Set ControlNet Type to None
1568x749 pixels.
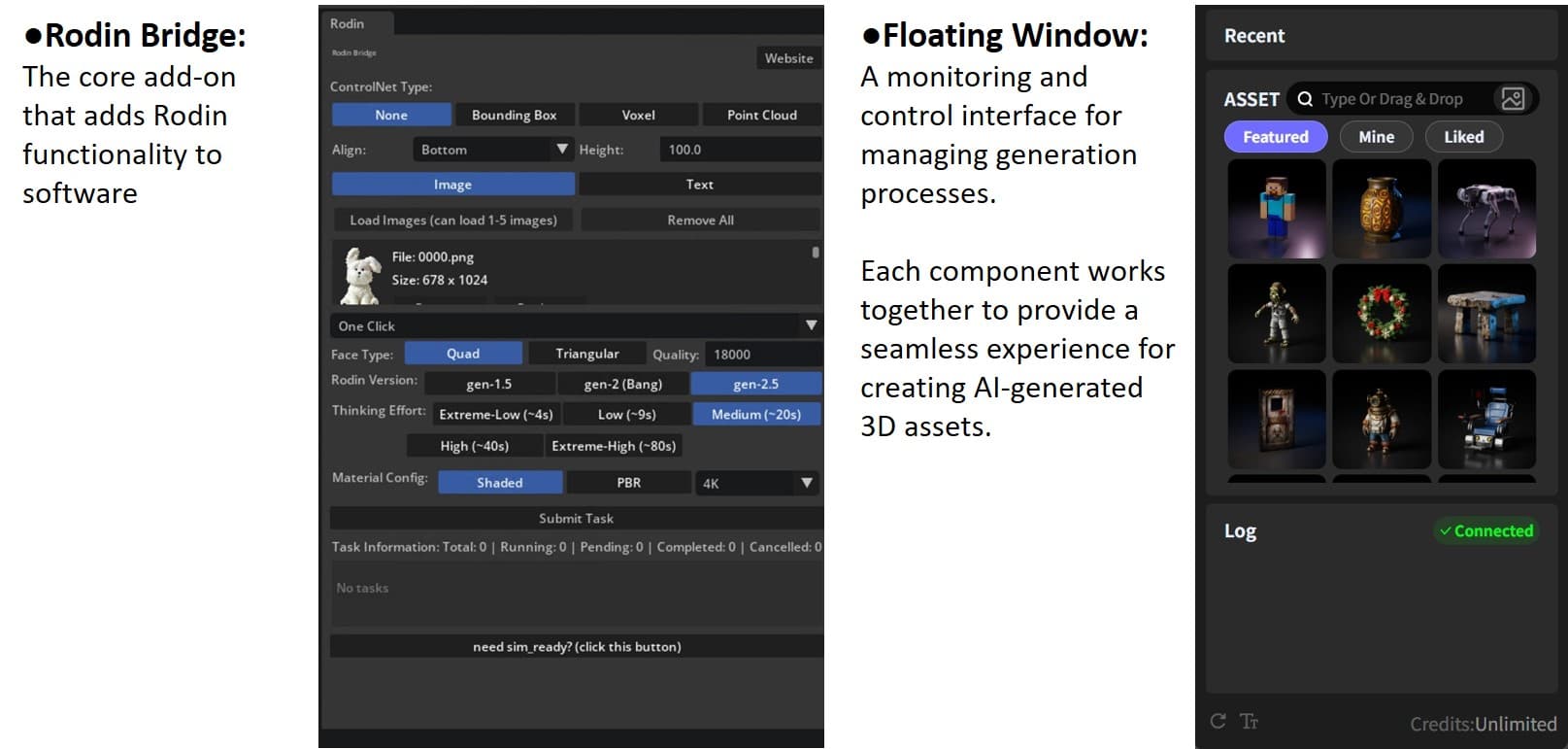tap(391, 115)
